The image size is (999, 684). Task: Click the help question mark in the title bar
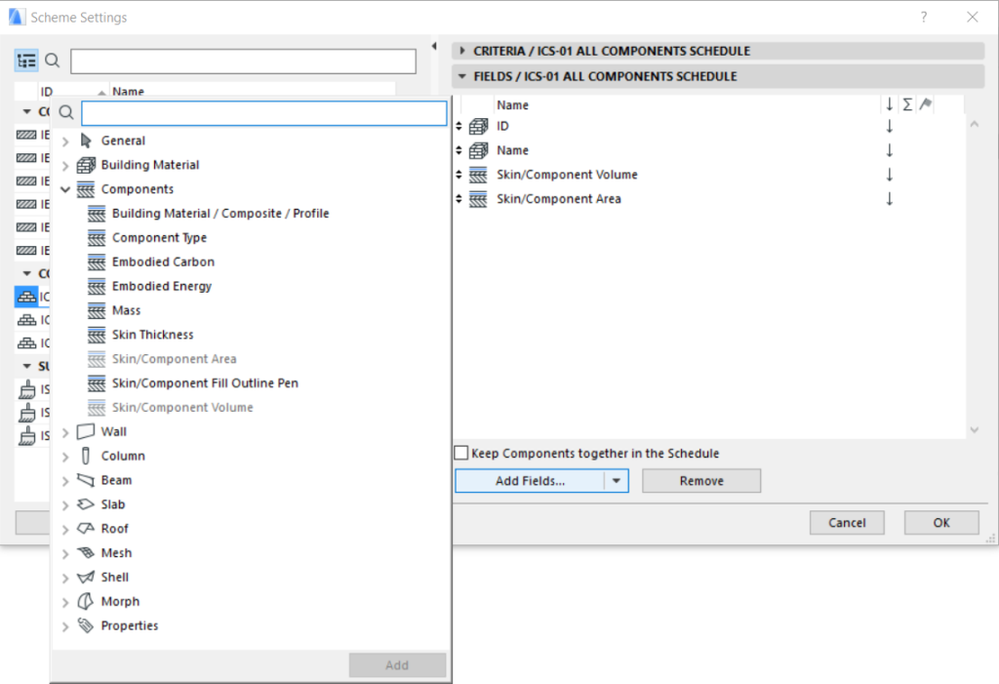pos(924,17)
